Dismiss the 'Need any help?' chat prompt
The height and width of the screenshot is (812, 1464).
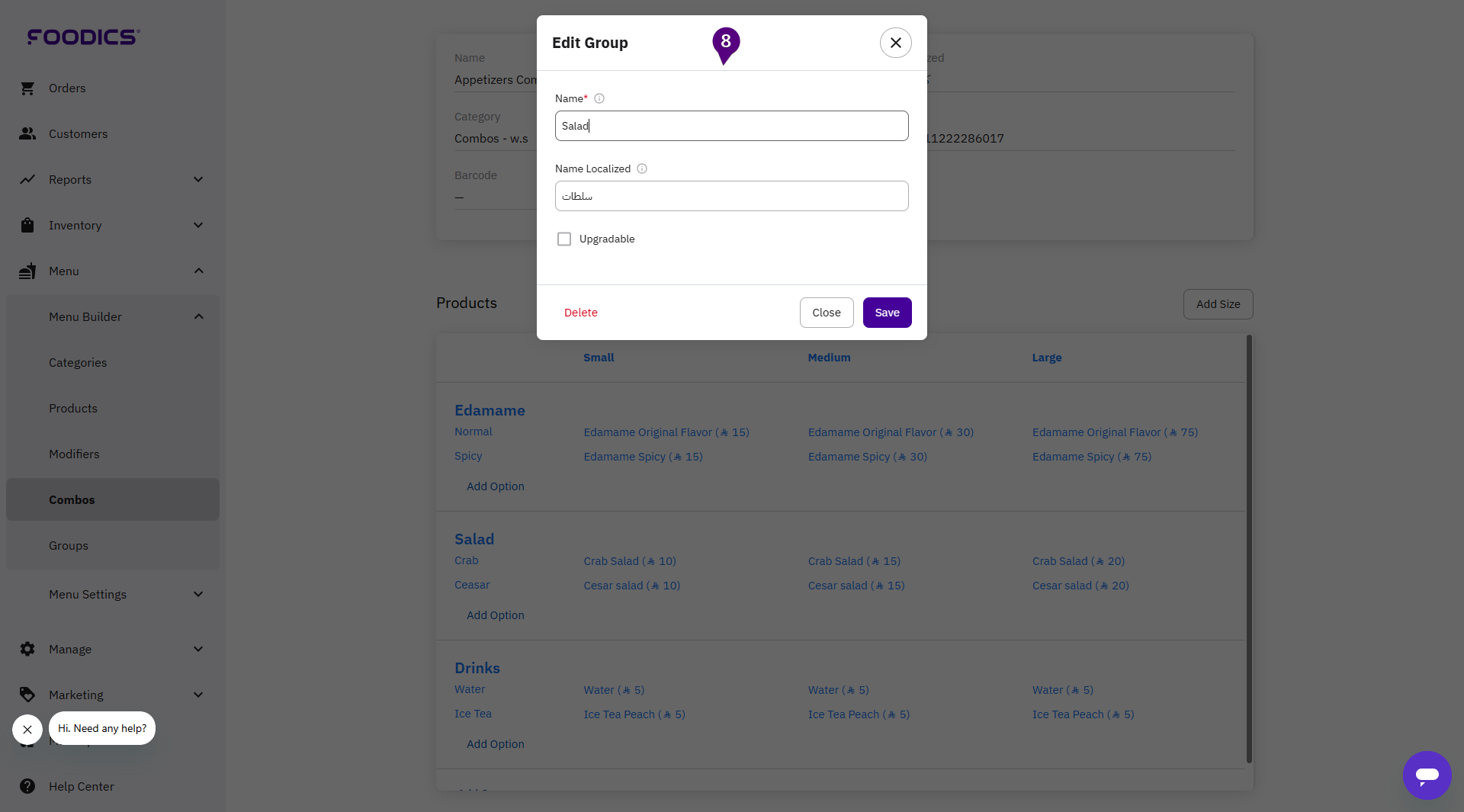coord(27,730)
